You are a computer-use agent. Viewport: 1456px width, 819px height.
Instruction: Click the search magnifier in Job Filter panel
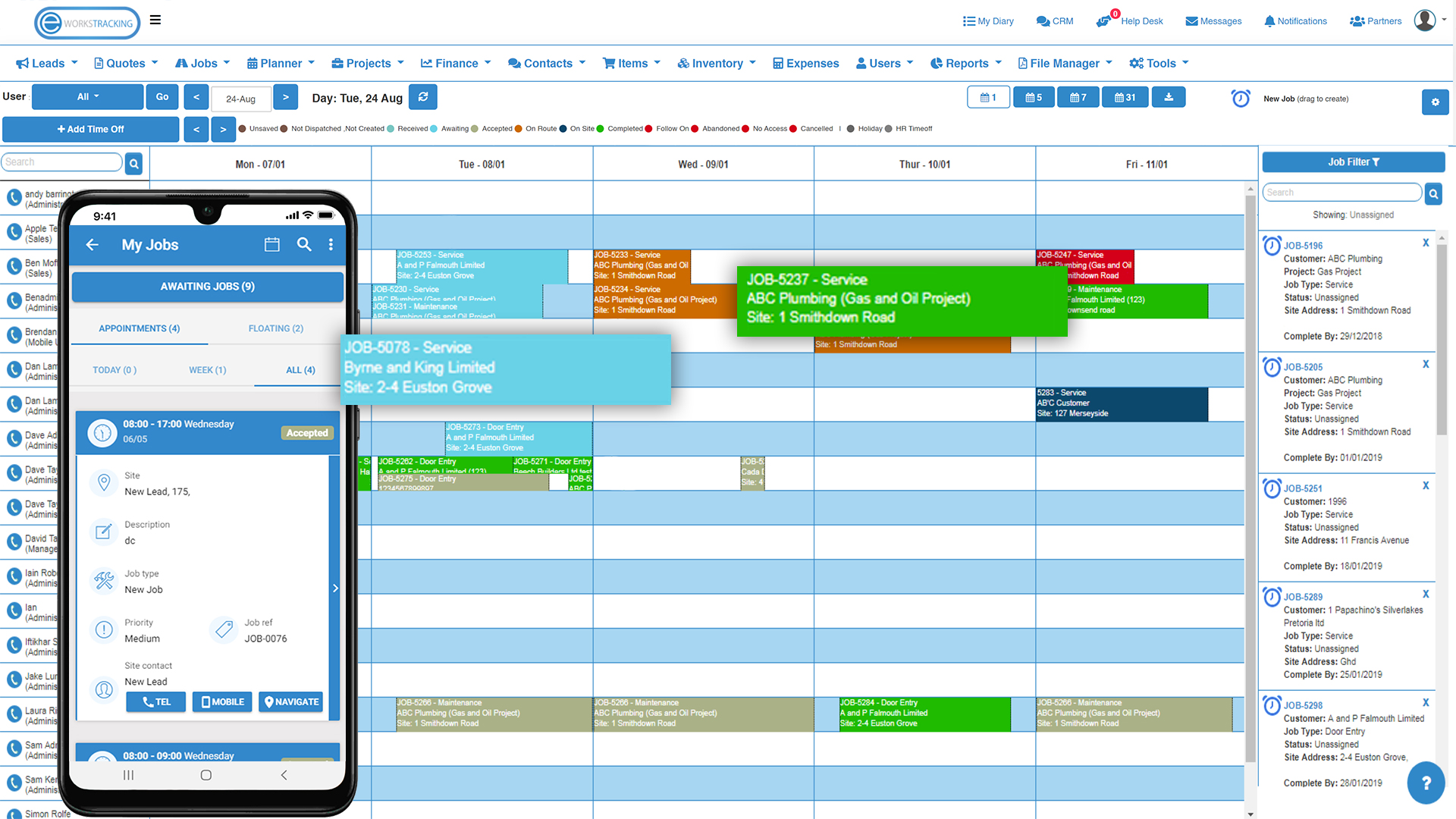coord(1433,193)
